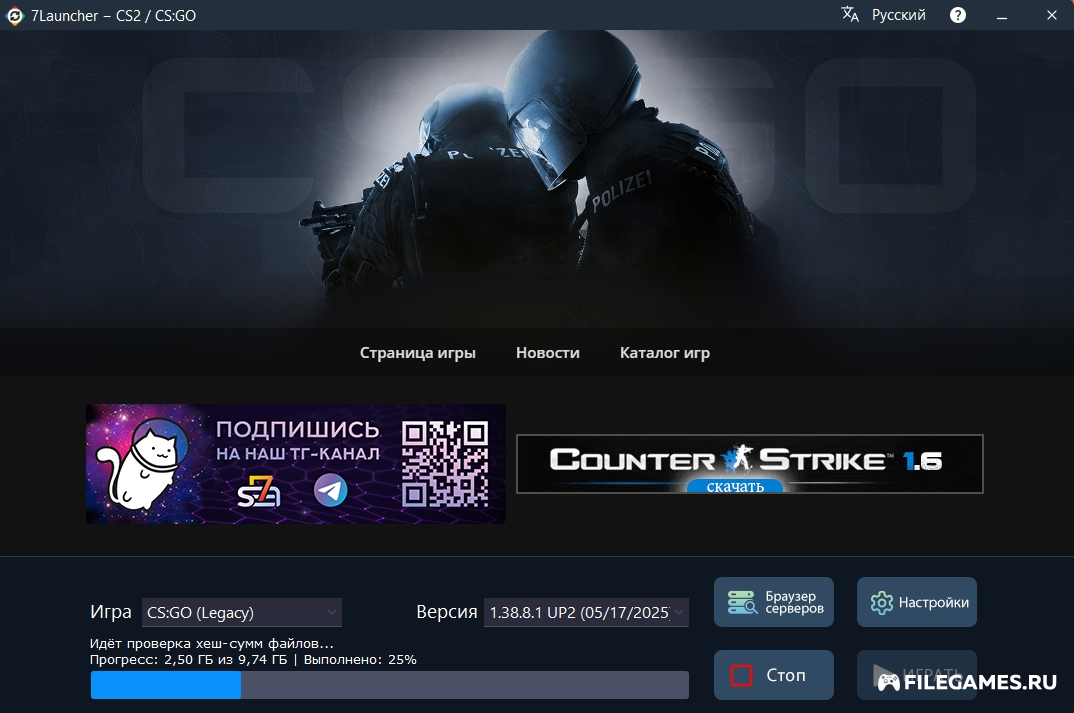
Task: Click the Стоп button to halt verification
Action: [774, 675]
